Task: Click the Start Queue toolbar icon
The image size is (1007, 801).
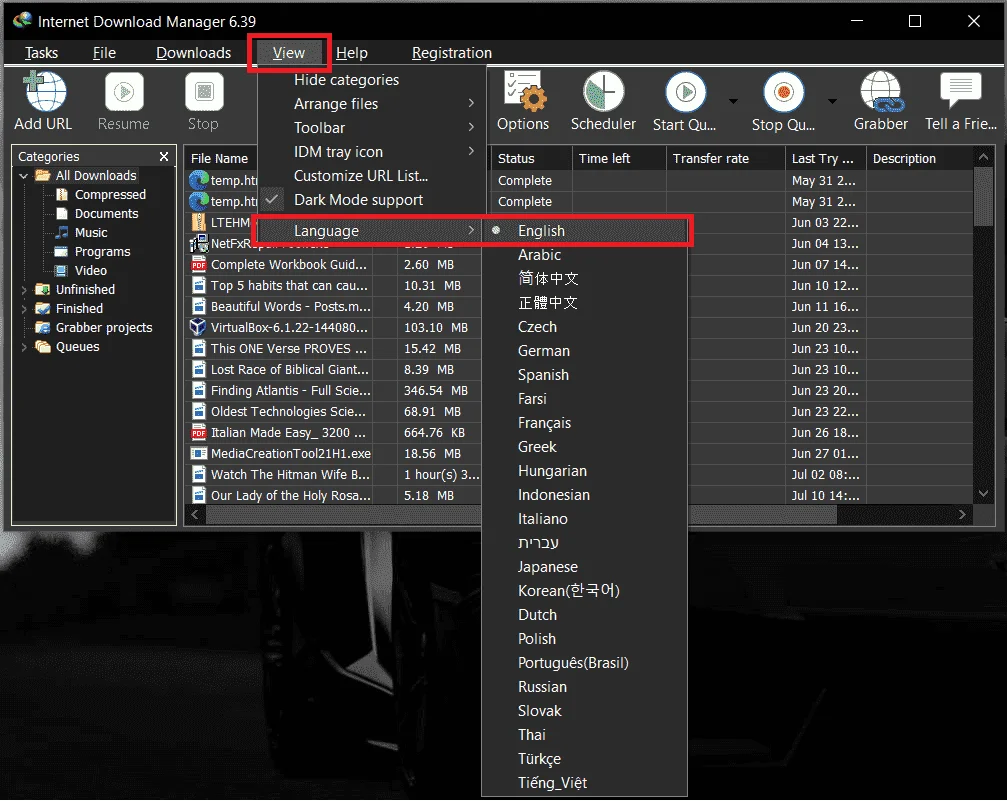Action: click(x=685, y=92)
